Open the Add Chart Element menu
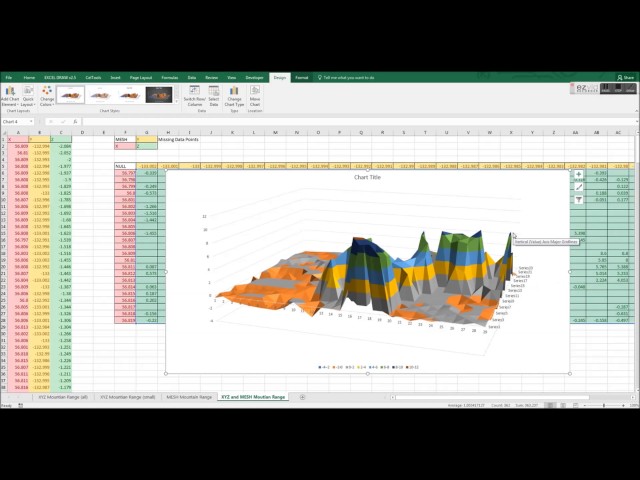Image resolution: width=640 pixels, height=480 pixels. [x=10, y=96]
